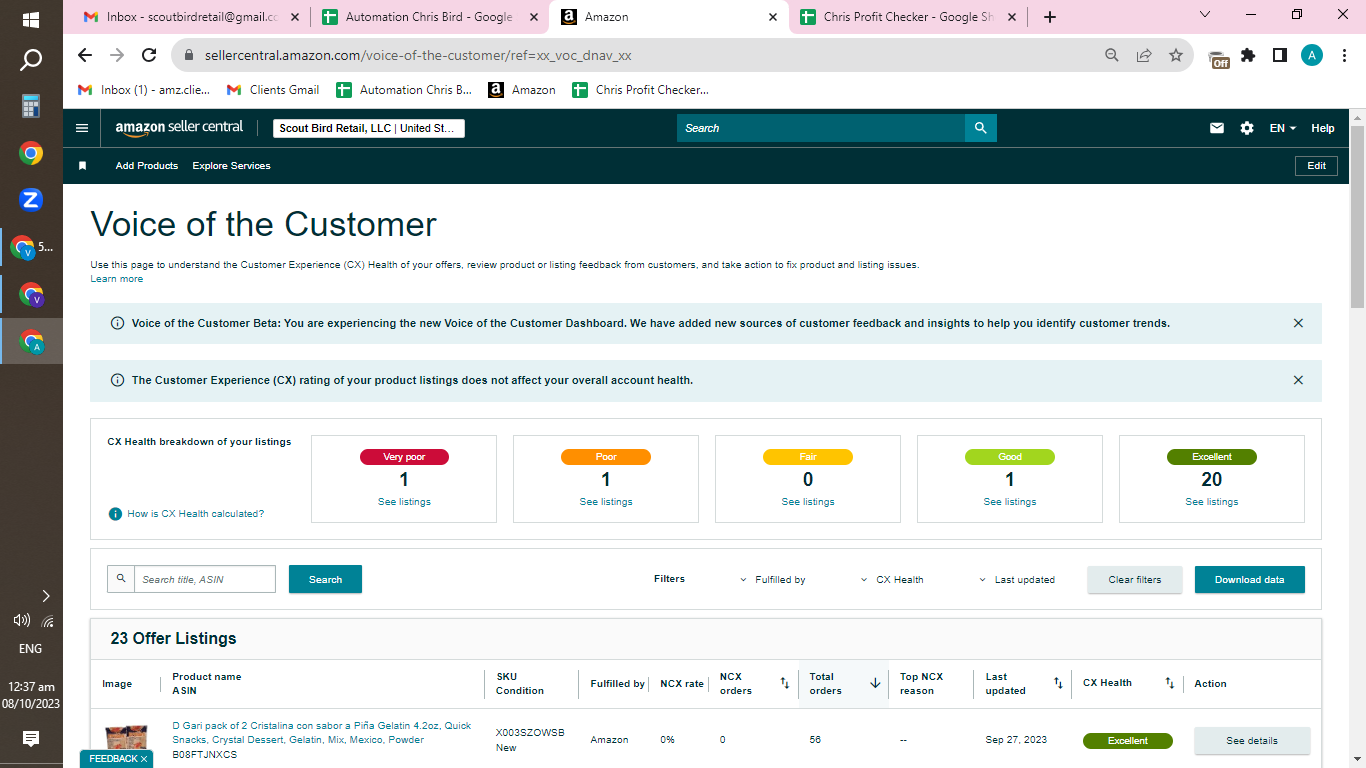Sort listings by Total orders arrow
Viewport: 1366px width, 768px height.
pos(875,684)
